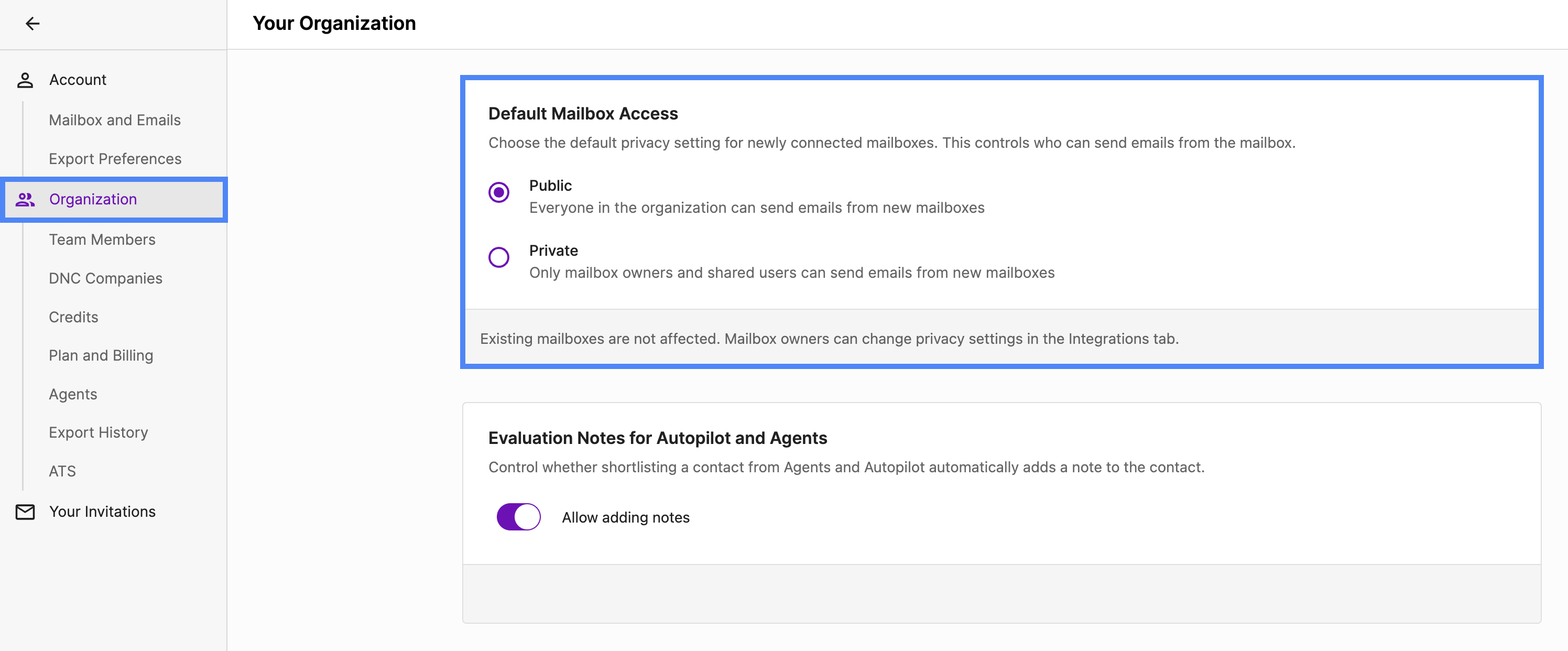Click 'Existing mailboxes are not affected' note
The width and height of the screenshot is (1568, 651).
coord(829,339)
